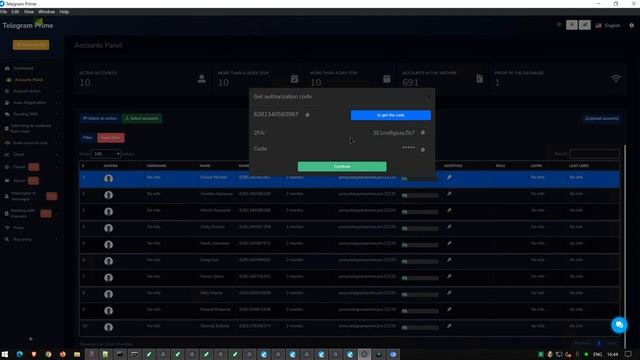Open the File menu

click(4, 12)
